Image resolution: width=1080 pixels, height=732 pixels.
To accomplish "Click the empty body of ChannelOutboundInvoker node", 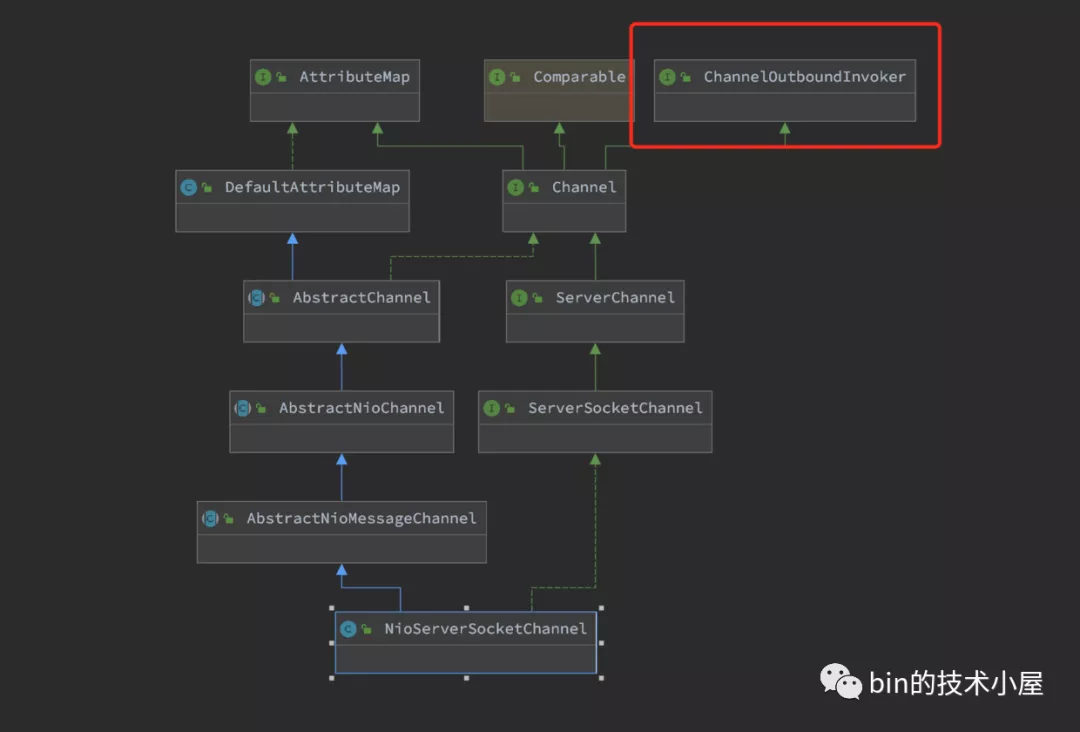I will click(x=785, y=107).
